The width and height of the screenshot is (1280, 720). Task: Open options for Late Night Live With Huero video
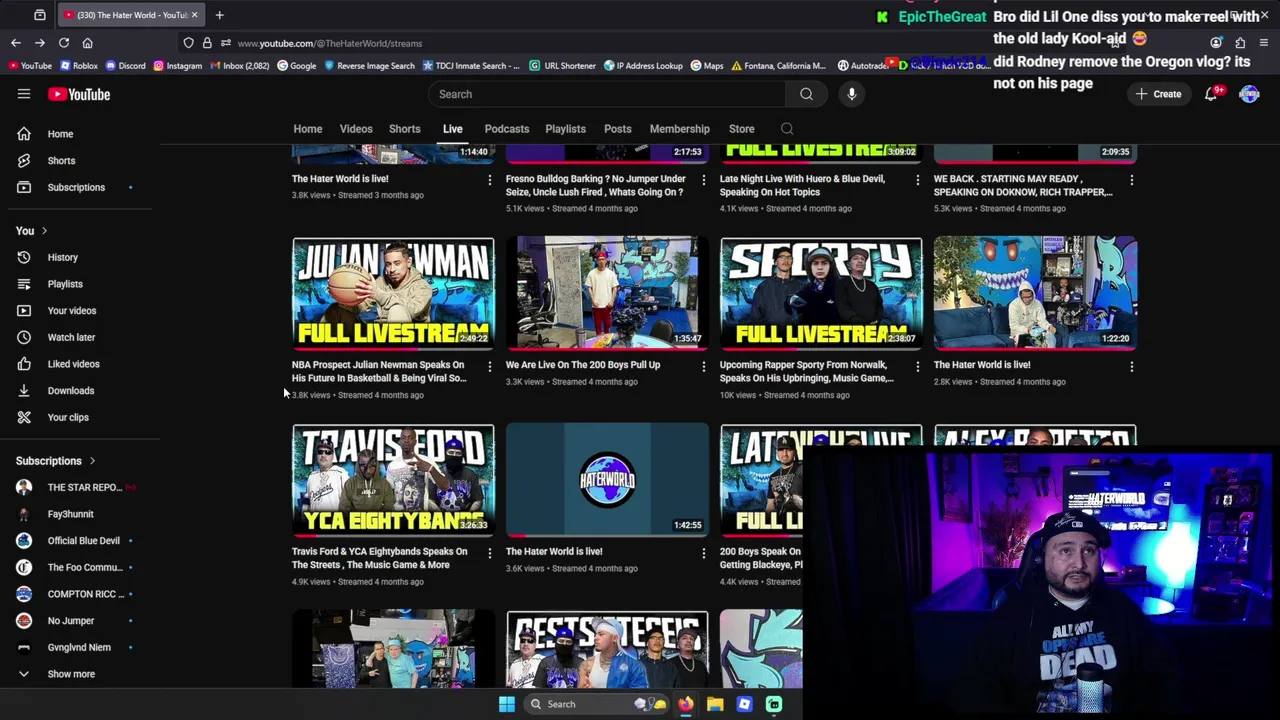click(x=917, y=180)
